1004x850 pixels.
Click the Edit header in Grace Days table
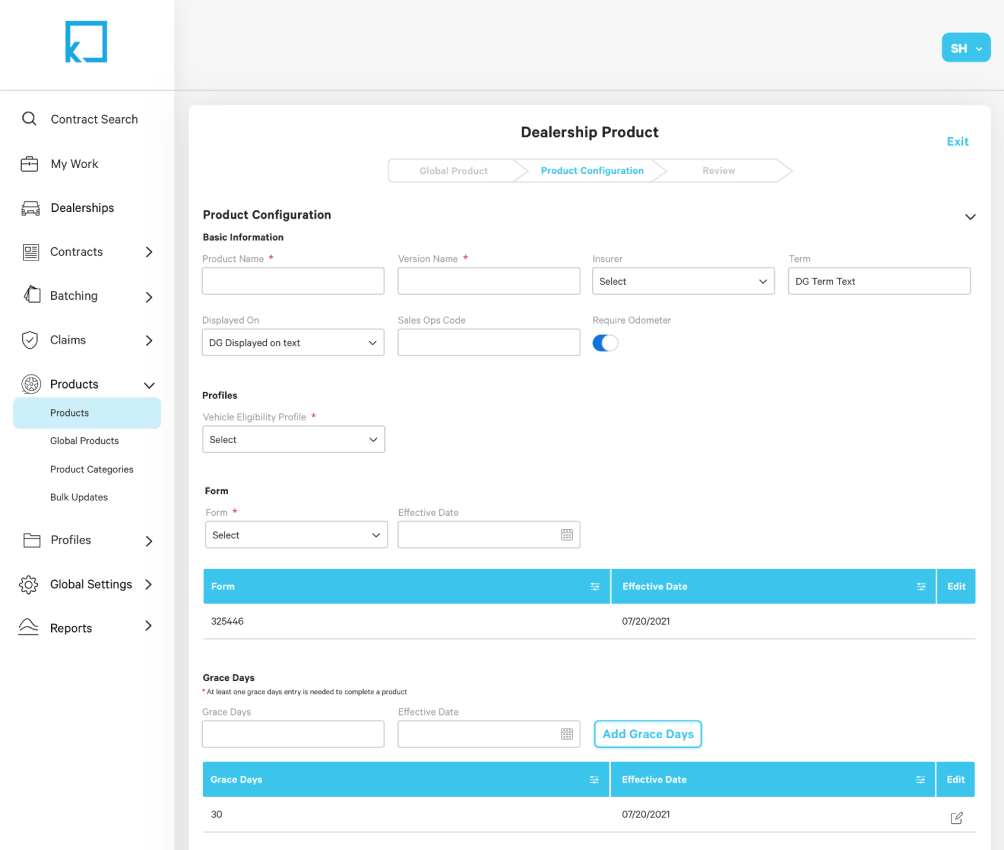tap(955, 780)
